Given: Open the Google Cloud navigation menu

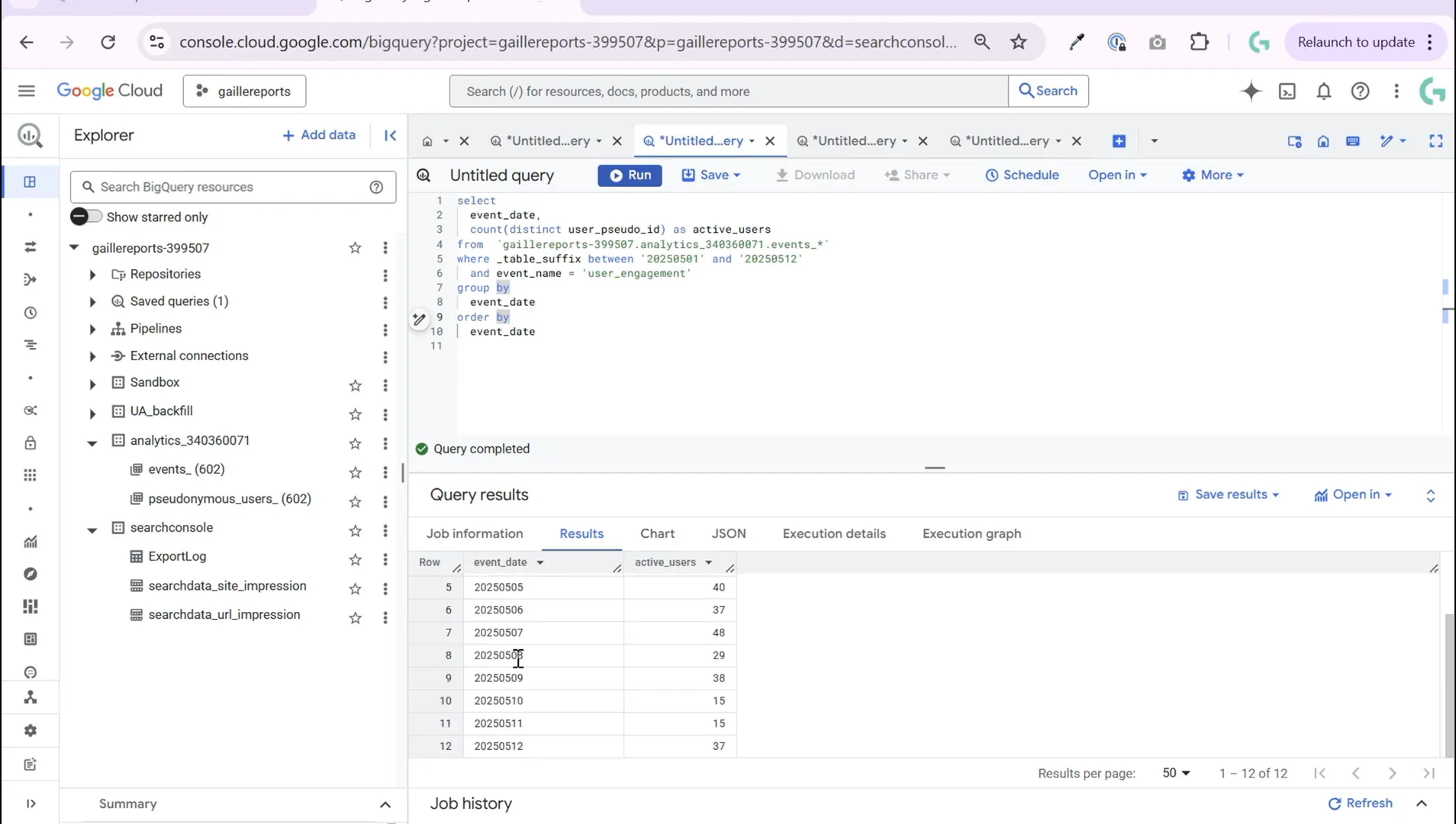Looking at the screenshot, I should pyautogui.click(x=27, y=91).
